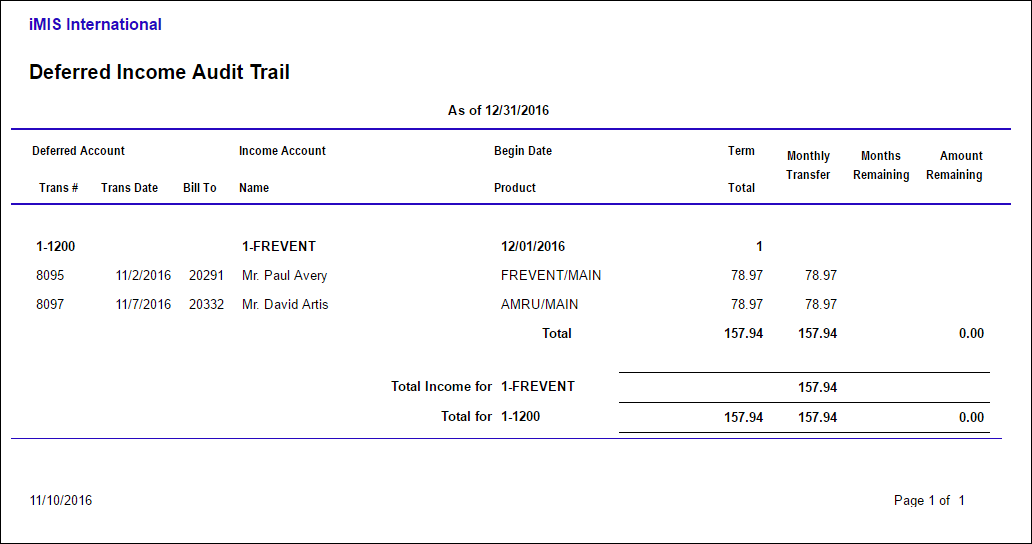This screenshot has width=1032, height=544.
Task: Click the Months Remaining column header
Action: [x=881, y=165]
